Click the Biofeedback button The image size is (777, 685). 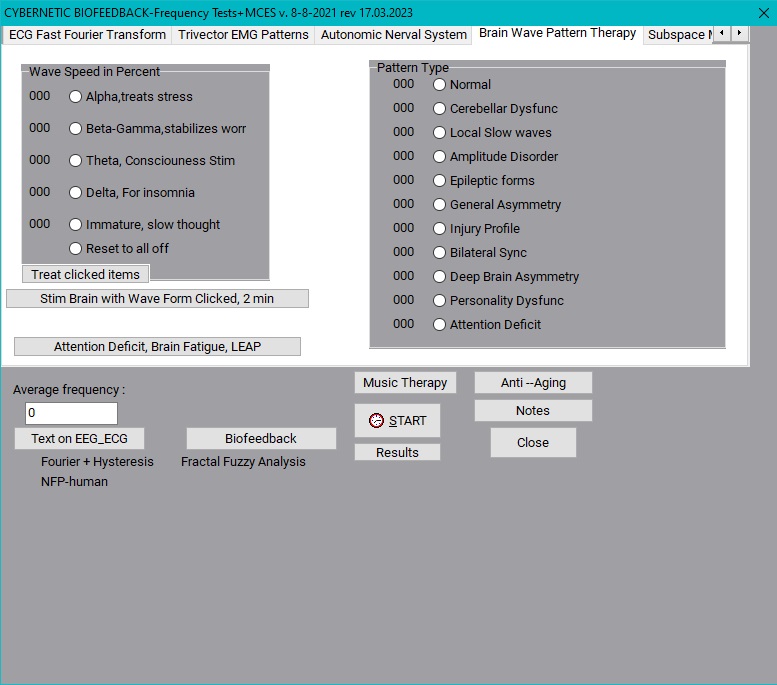pos(261,439)
